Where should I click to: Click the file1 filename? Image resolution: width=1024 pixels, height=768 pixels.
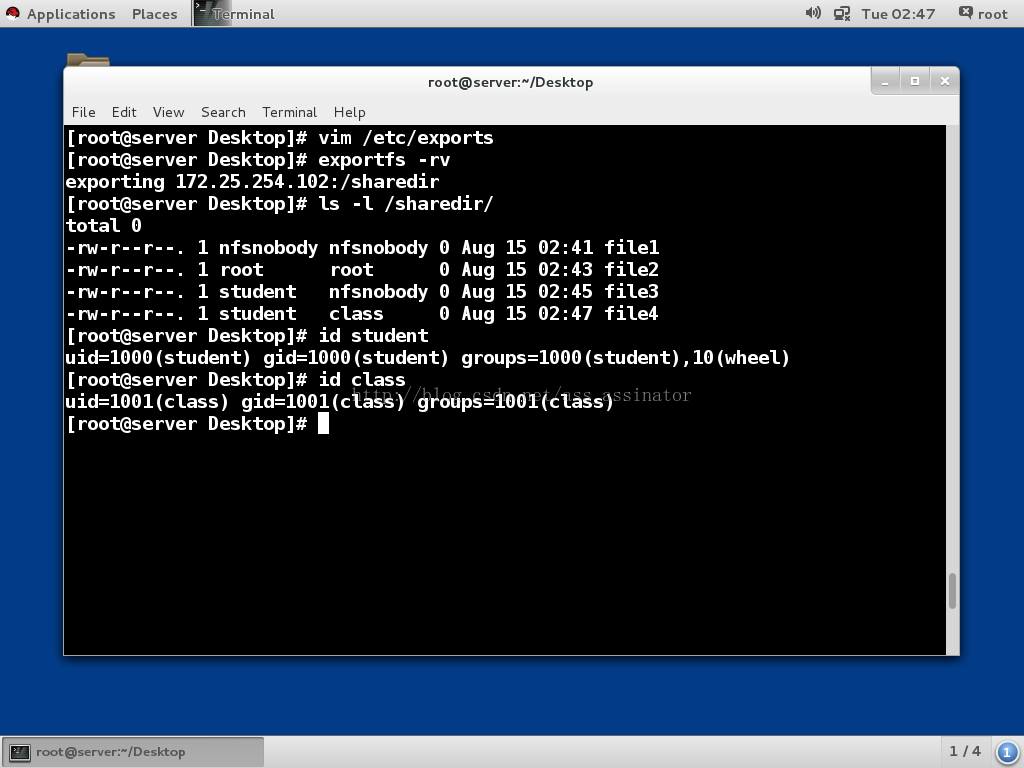tap(632, 248)
